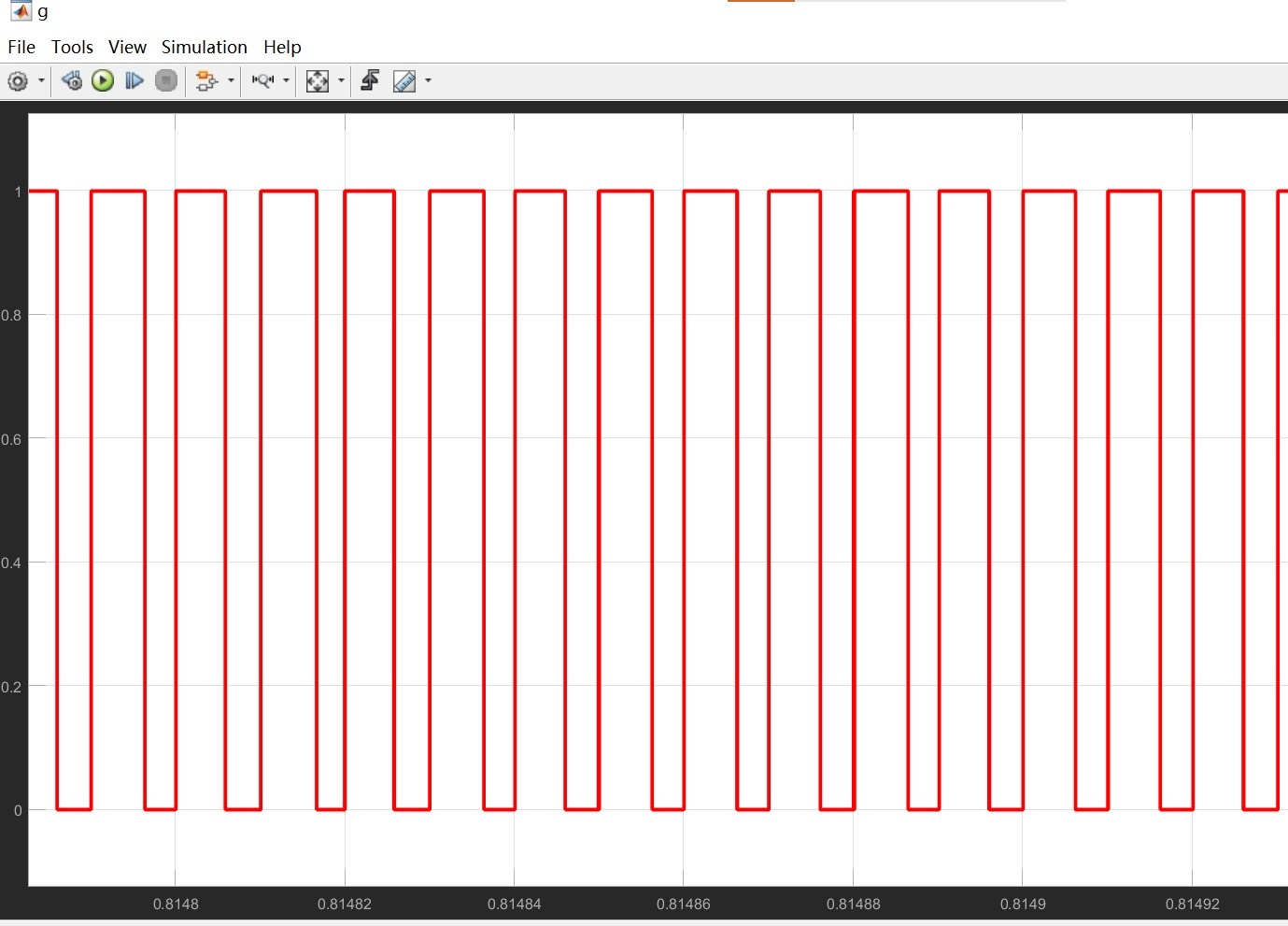The height and width of the screenshot is (926, 1288).
Task: Click the MATLAB icon in title bar
Action: pos(20,10)
